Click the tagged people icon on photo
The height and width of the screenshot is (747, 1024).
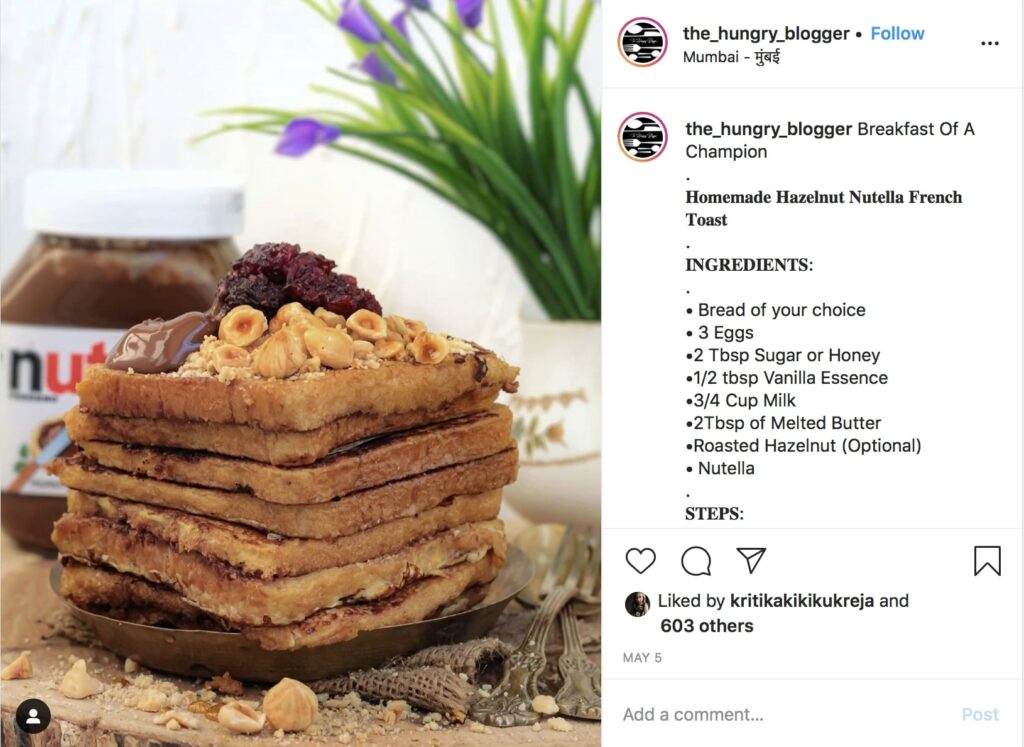pos(33,716)
